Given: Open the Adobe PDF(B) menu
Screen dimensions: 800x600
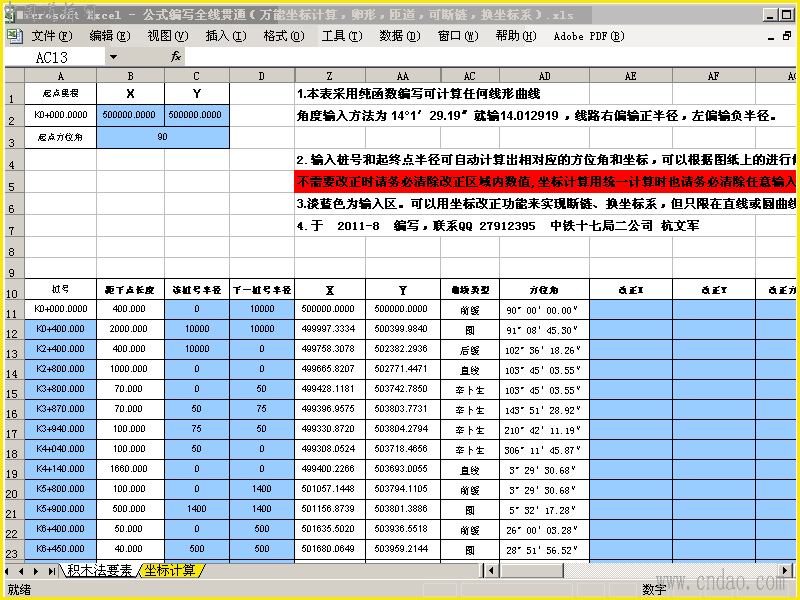Looking at the screenshot, I should [589, 36].
